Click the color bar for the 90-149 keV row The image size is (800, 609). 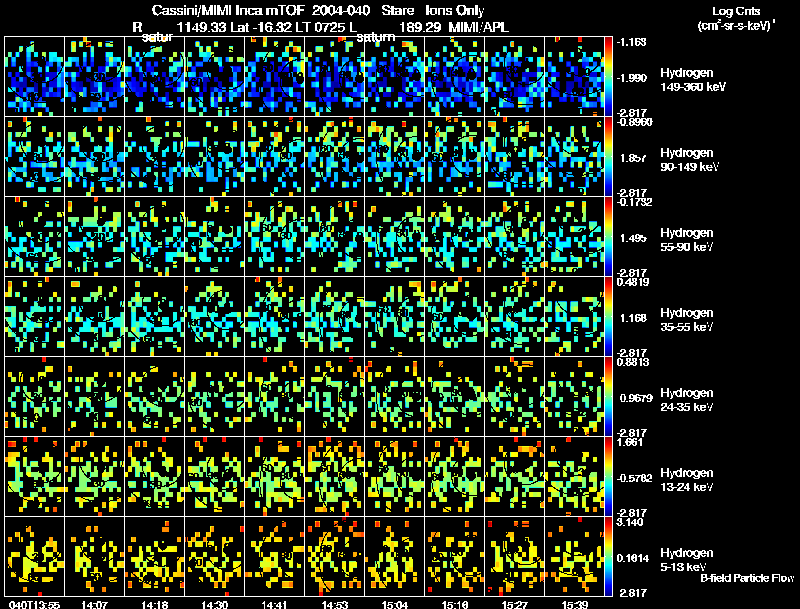[x=608, y=157]
